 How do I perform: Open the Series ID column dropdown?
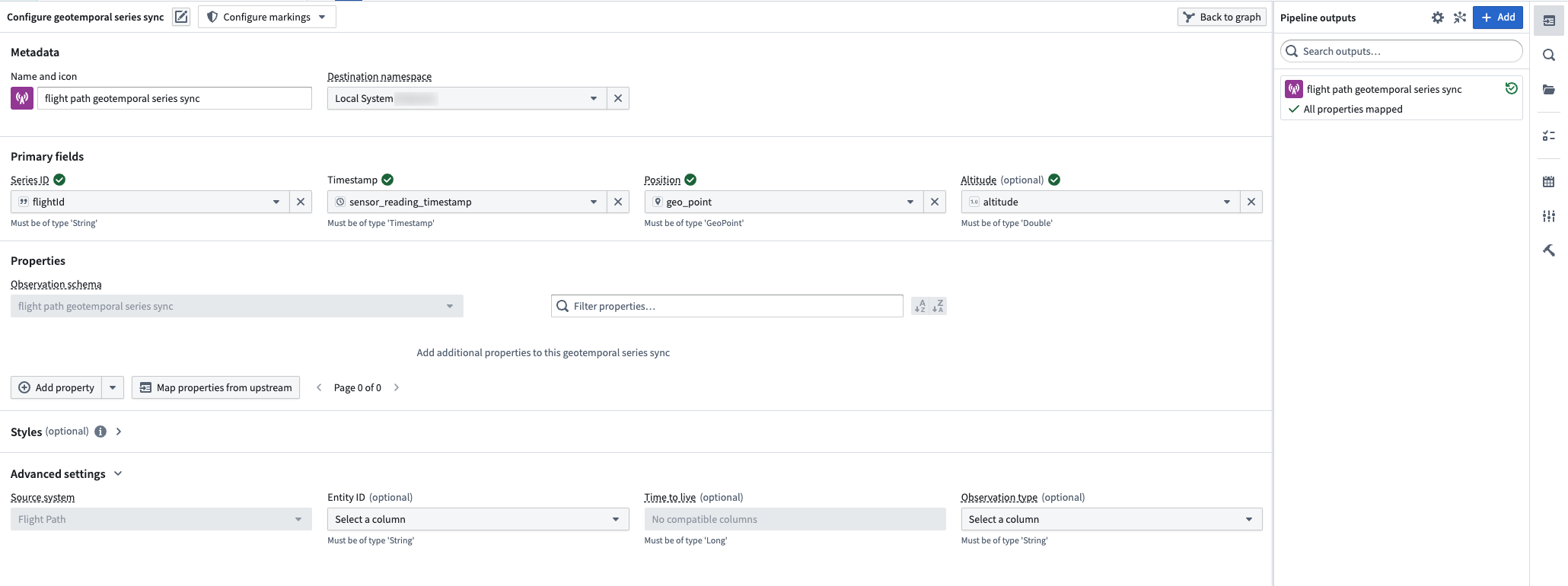(150, 202)
